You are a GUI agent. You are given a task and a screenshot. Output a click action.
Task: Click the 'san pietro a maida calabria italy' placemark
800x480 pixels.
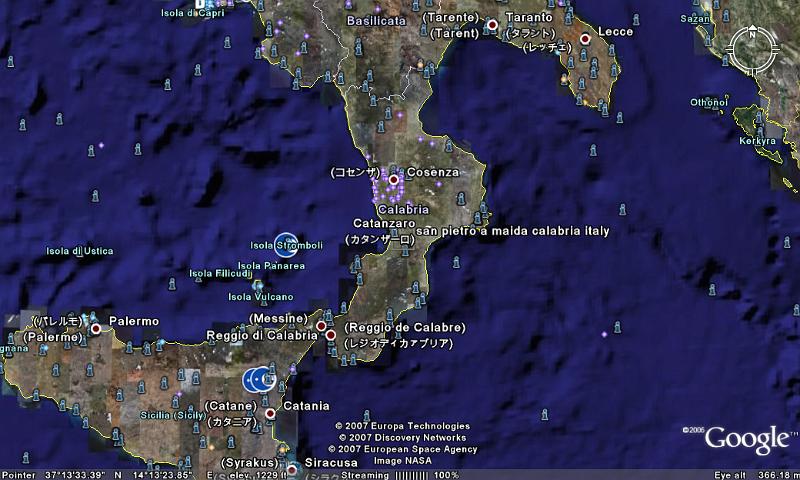tap(513, 231)
